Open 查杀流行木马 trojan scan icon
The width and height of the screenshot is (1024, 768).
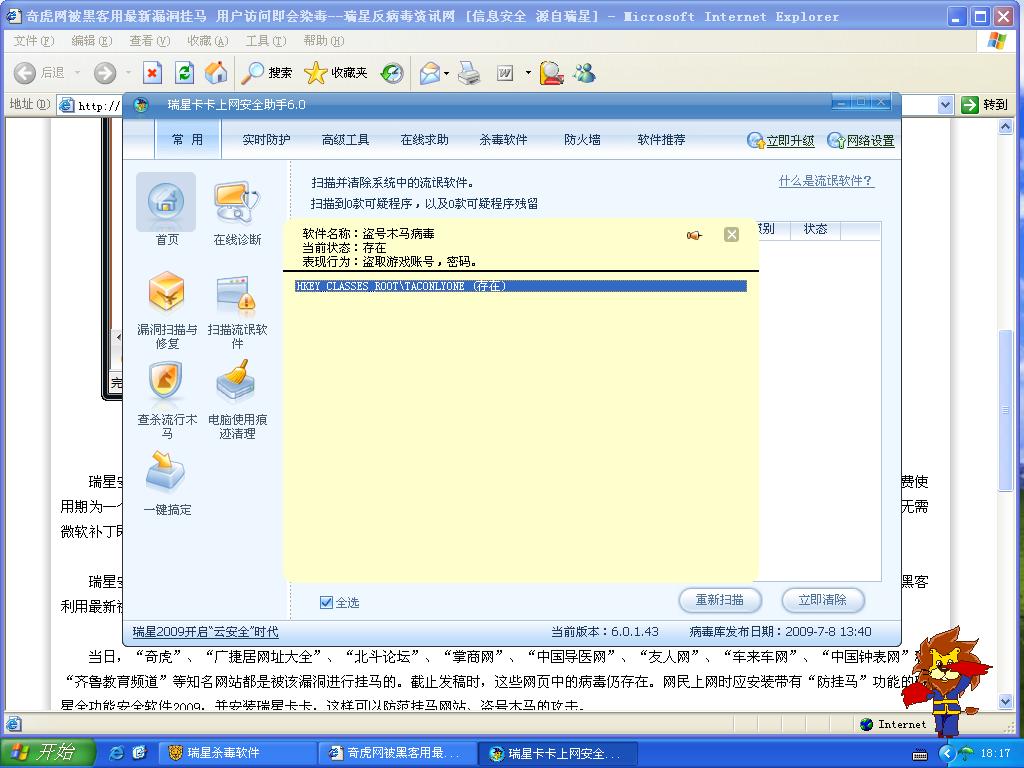coord(167,400)
